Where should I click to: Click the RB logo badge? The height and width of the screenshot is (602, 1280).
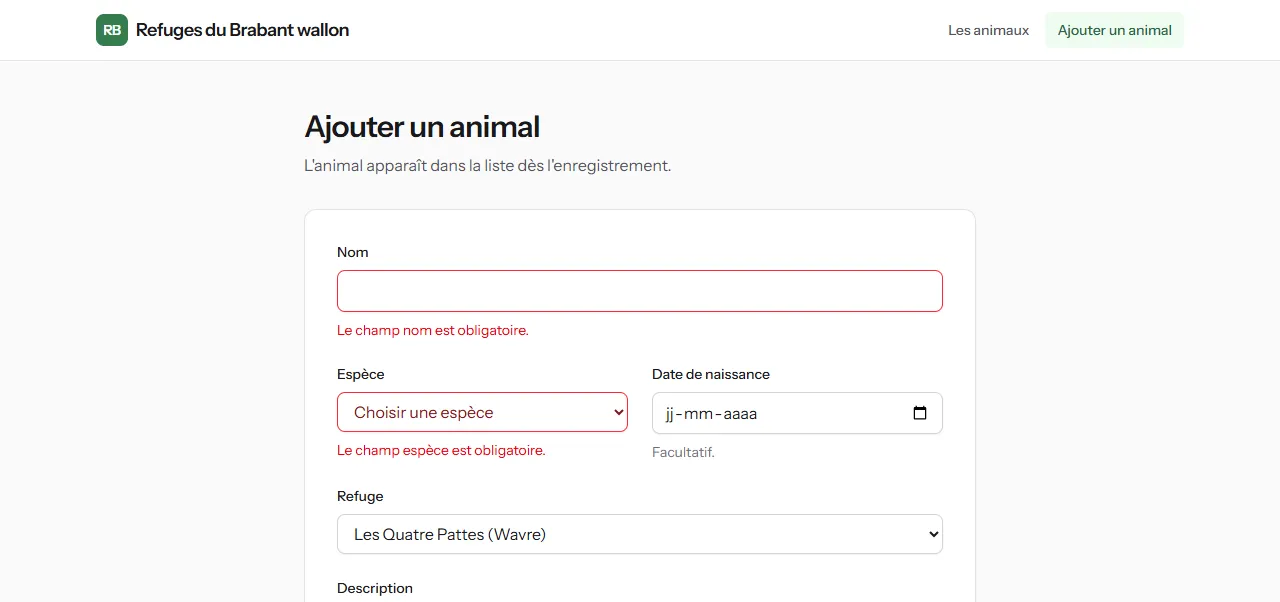[112, 30]
